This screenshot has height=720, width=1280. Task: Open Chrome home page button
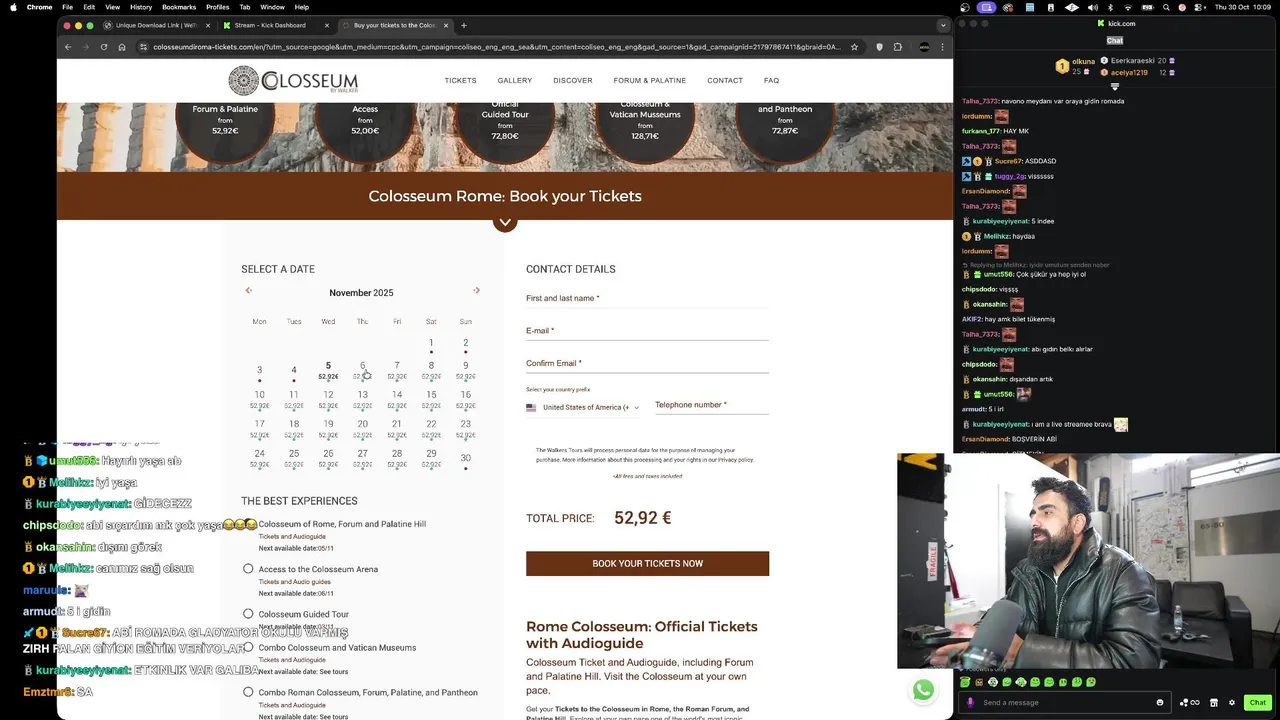(122, 46)
